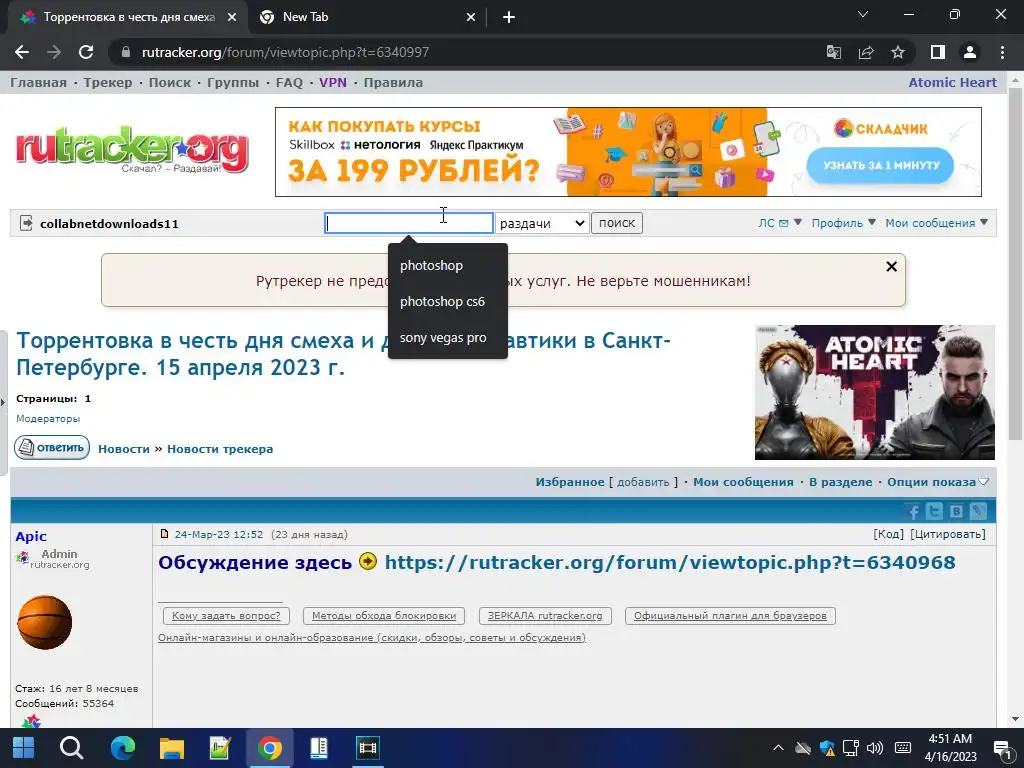Show hidden tray icons chevron
This screenshot has width=1024, height=768.
pyautogui.click(x=778, y=748)
